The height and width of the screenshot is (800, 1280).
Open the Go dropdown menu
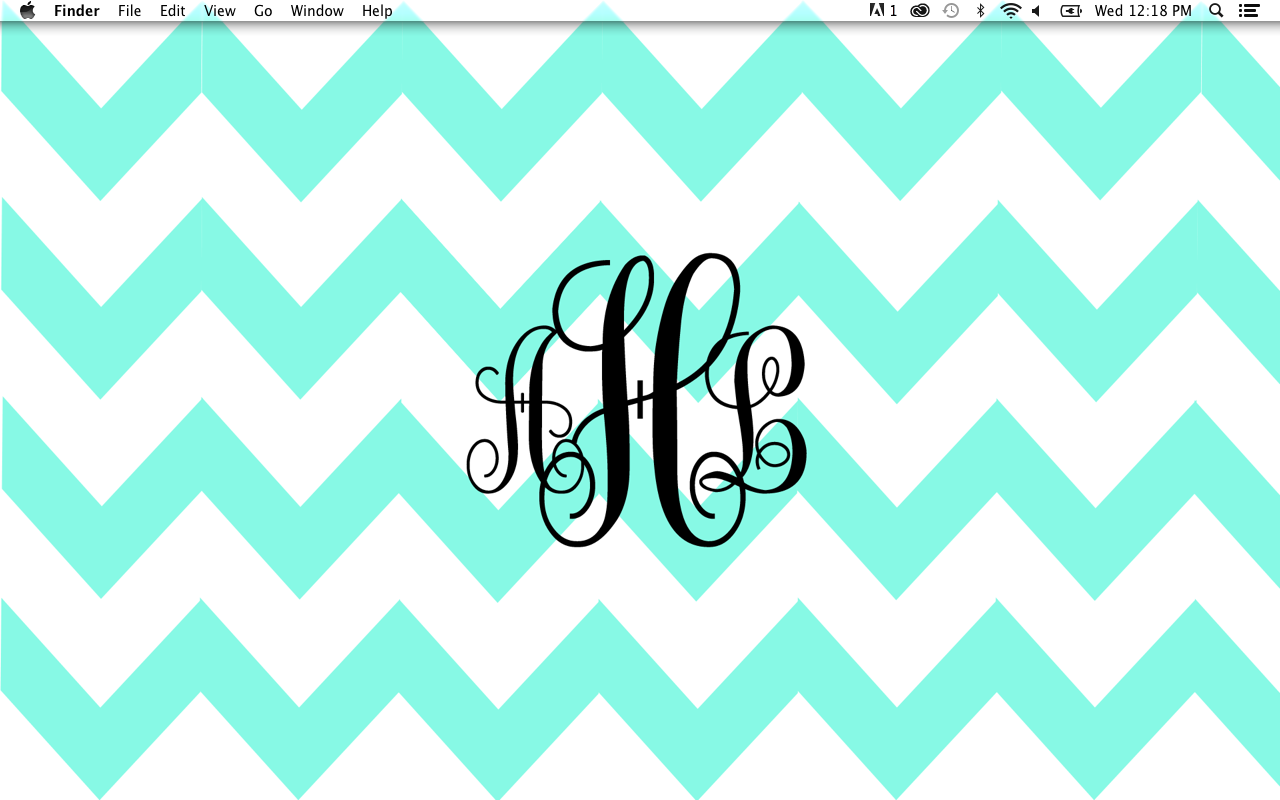pyautogui.click(x=262, y=10)
